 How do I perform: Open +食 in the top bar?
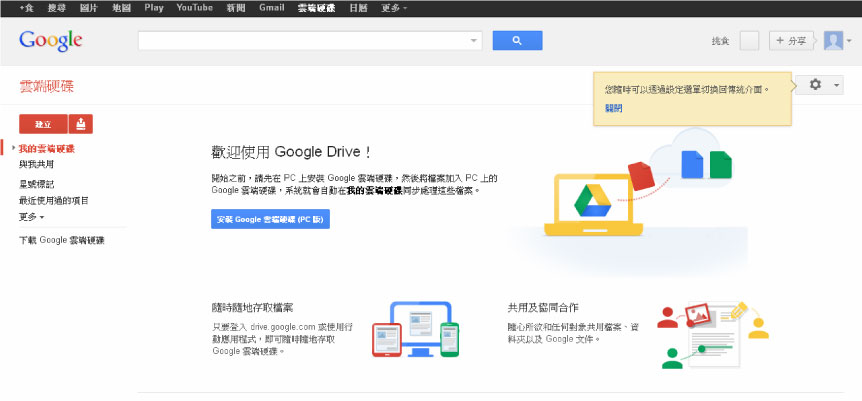[26, 8]
